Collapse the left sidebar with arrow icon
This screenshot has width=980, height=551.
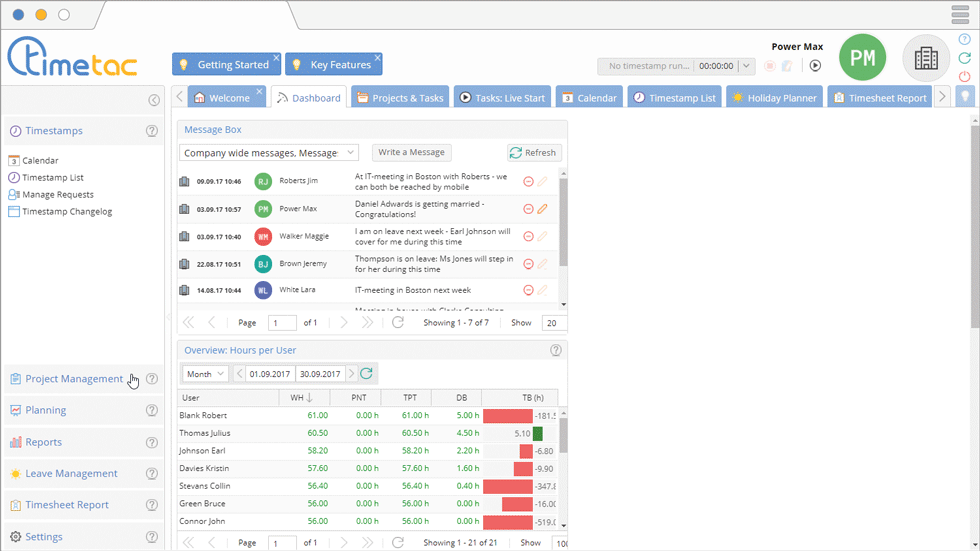[x=154, y=100]
